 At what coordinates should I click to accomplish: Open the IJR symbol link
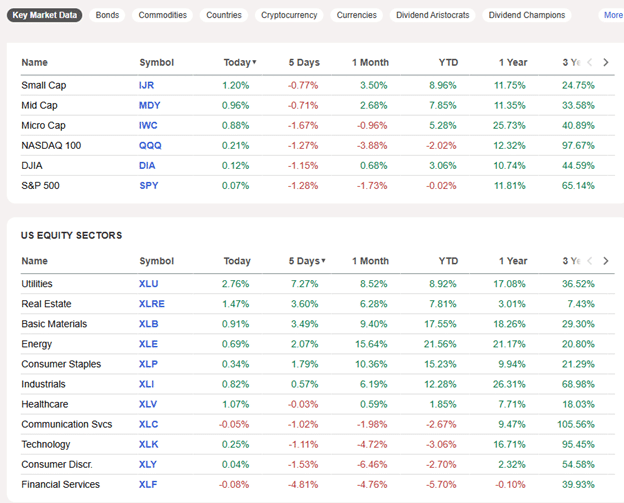(147, 85)
